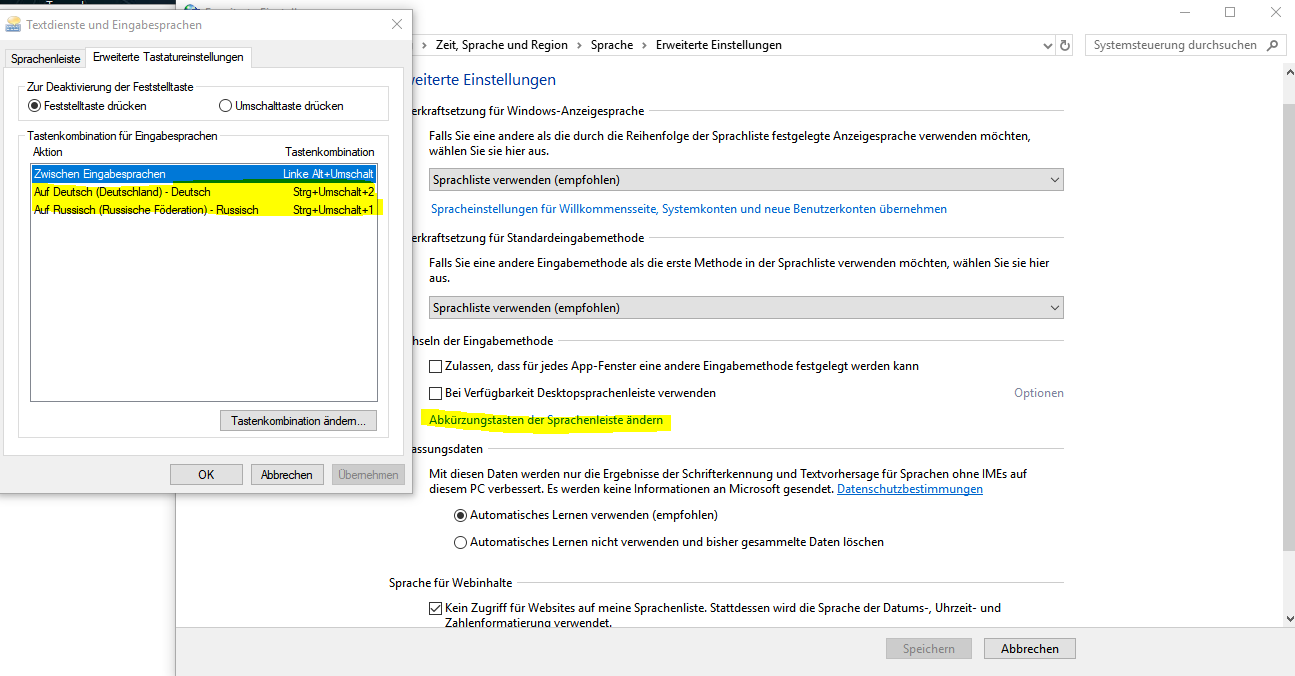Choose Automatisches Lernen nicht verwenden option
Viewport: 1295px width, 676px height.
click(x=460, y=542)
